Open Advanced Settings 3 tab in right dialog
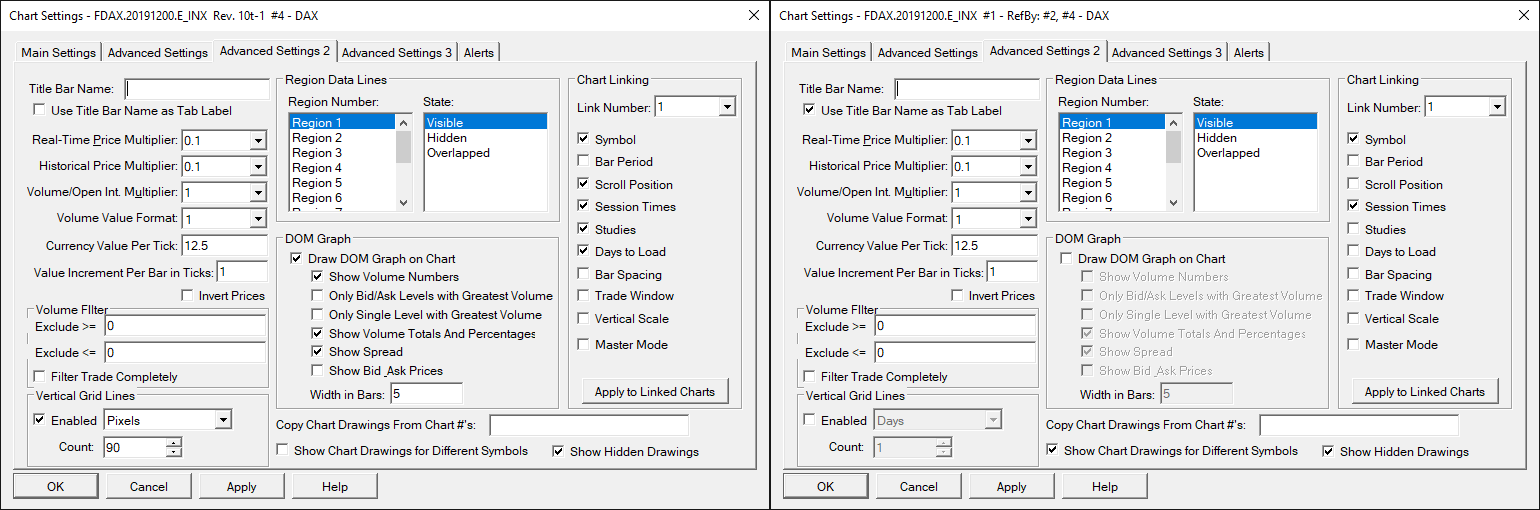 point(1166,53)
